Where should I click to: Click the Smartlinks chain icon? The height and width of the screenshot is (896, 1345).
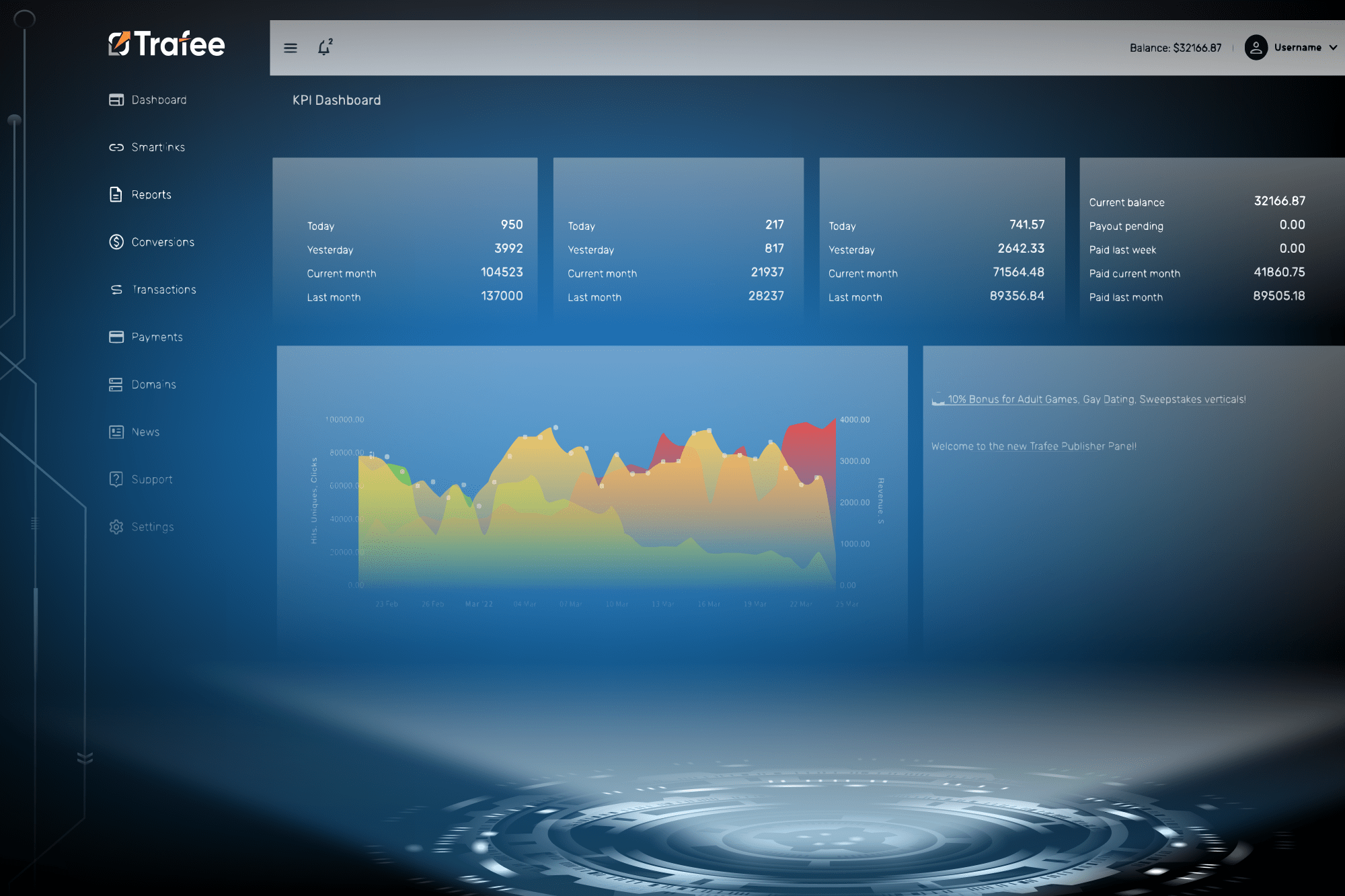(x=116, y=147)
